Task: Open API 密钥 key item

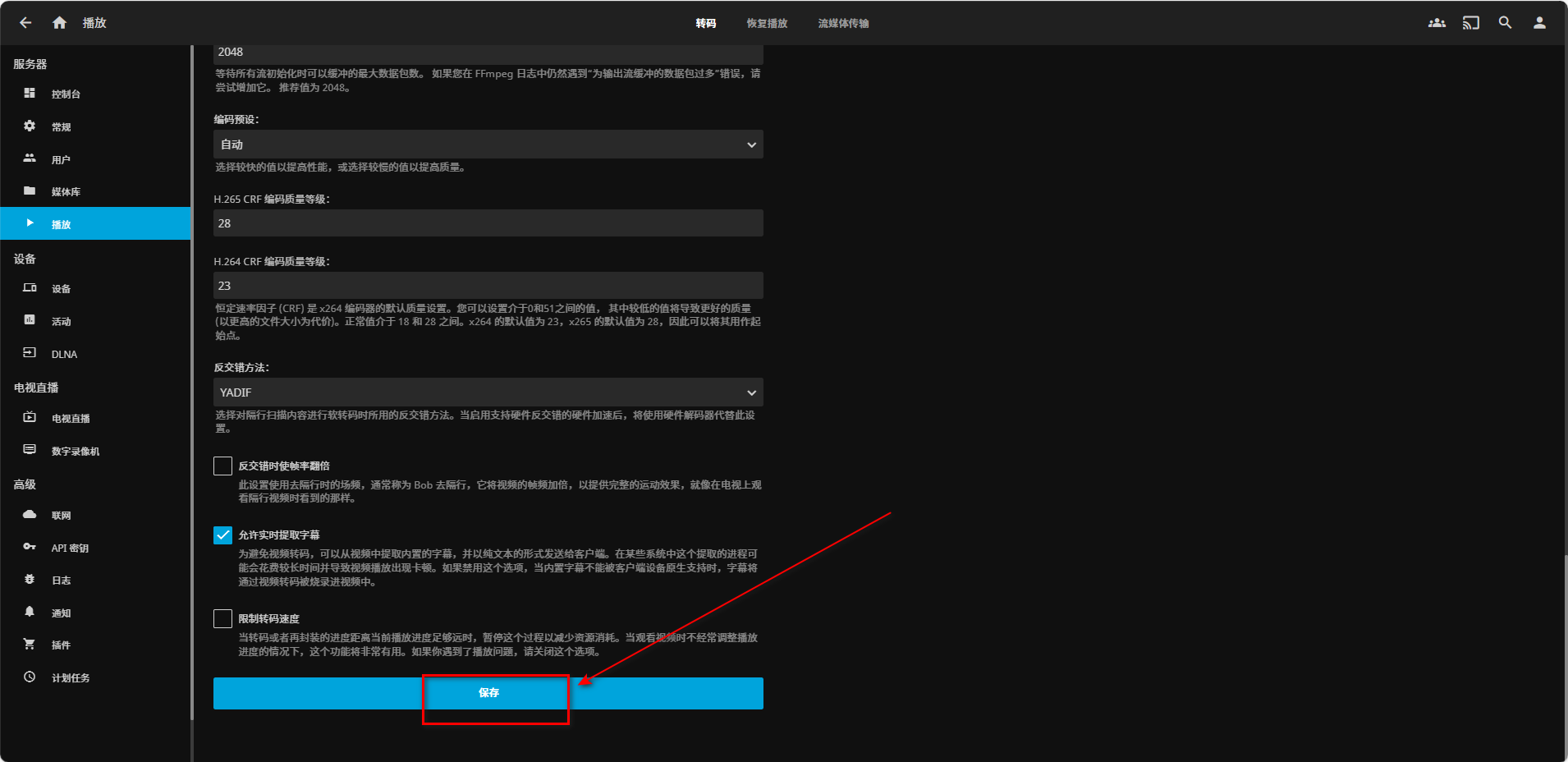Action: (x=70, y=548)
